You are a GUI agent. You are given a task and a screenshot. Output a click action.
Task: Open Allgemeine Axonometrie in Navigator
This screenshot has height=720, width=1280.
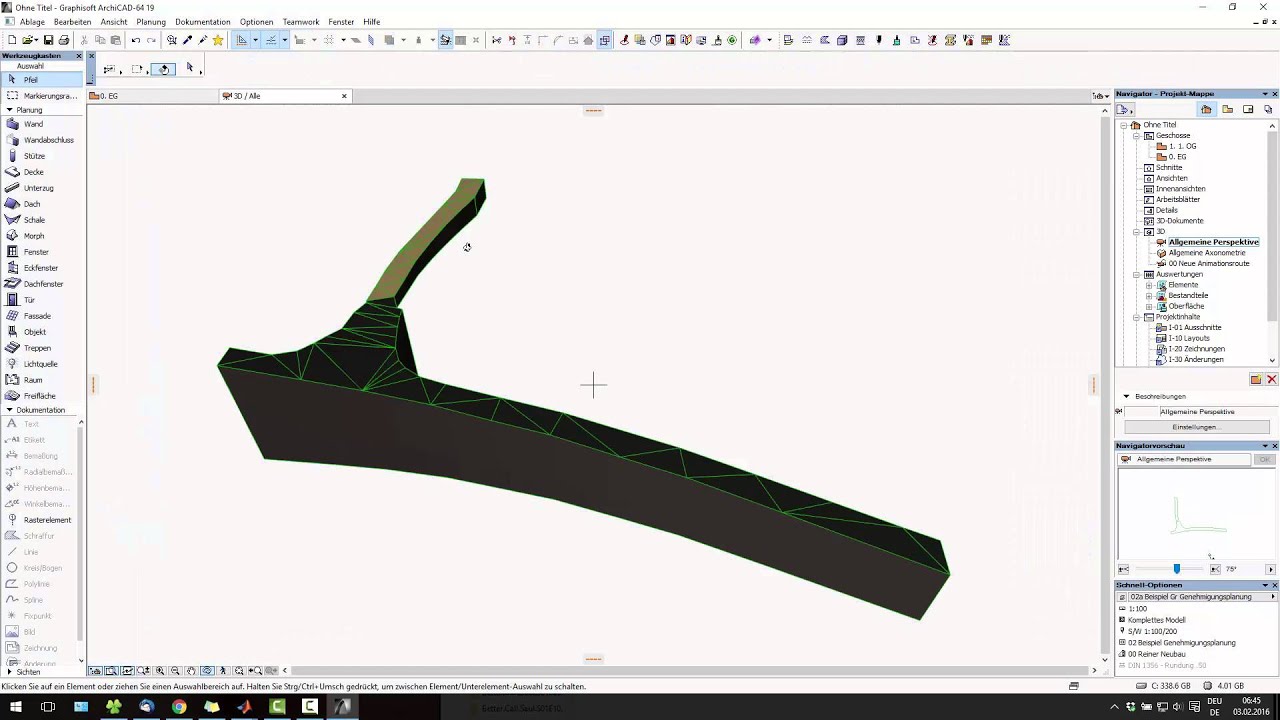click(1207, 253)
